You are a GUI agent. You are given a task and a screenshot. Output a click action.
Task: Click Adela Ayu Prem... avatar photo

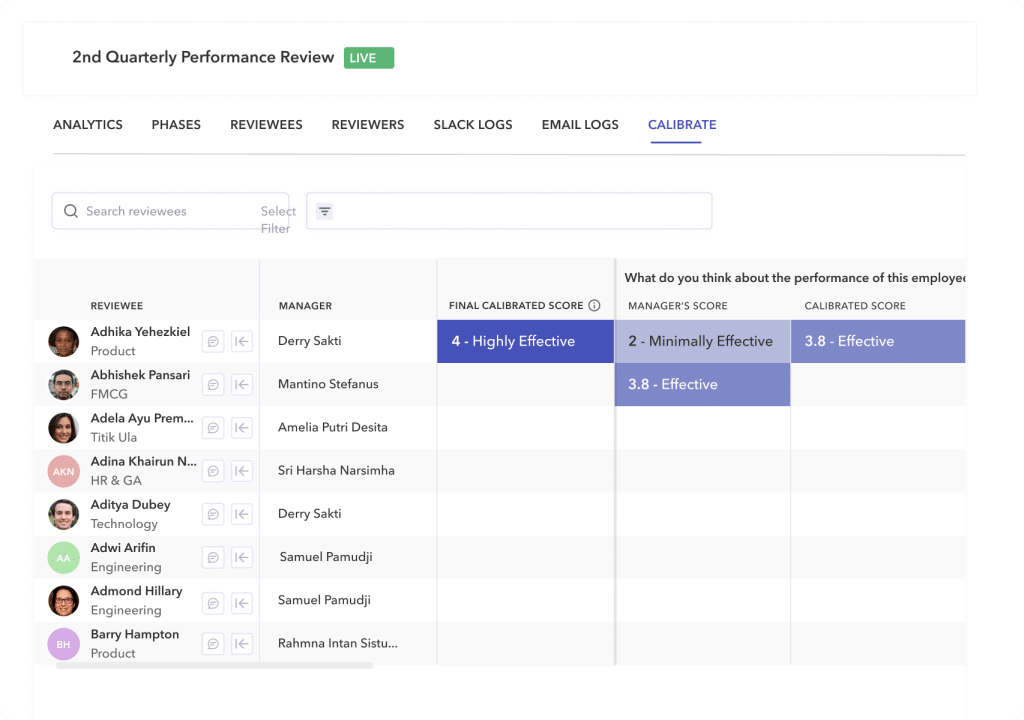tap(63, 428)
